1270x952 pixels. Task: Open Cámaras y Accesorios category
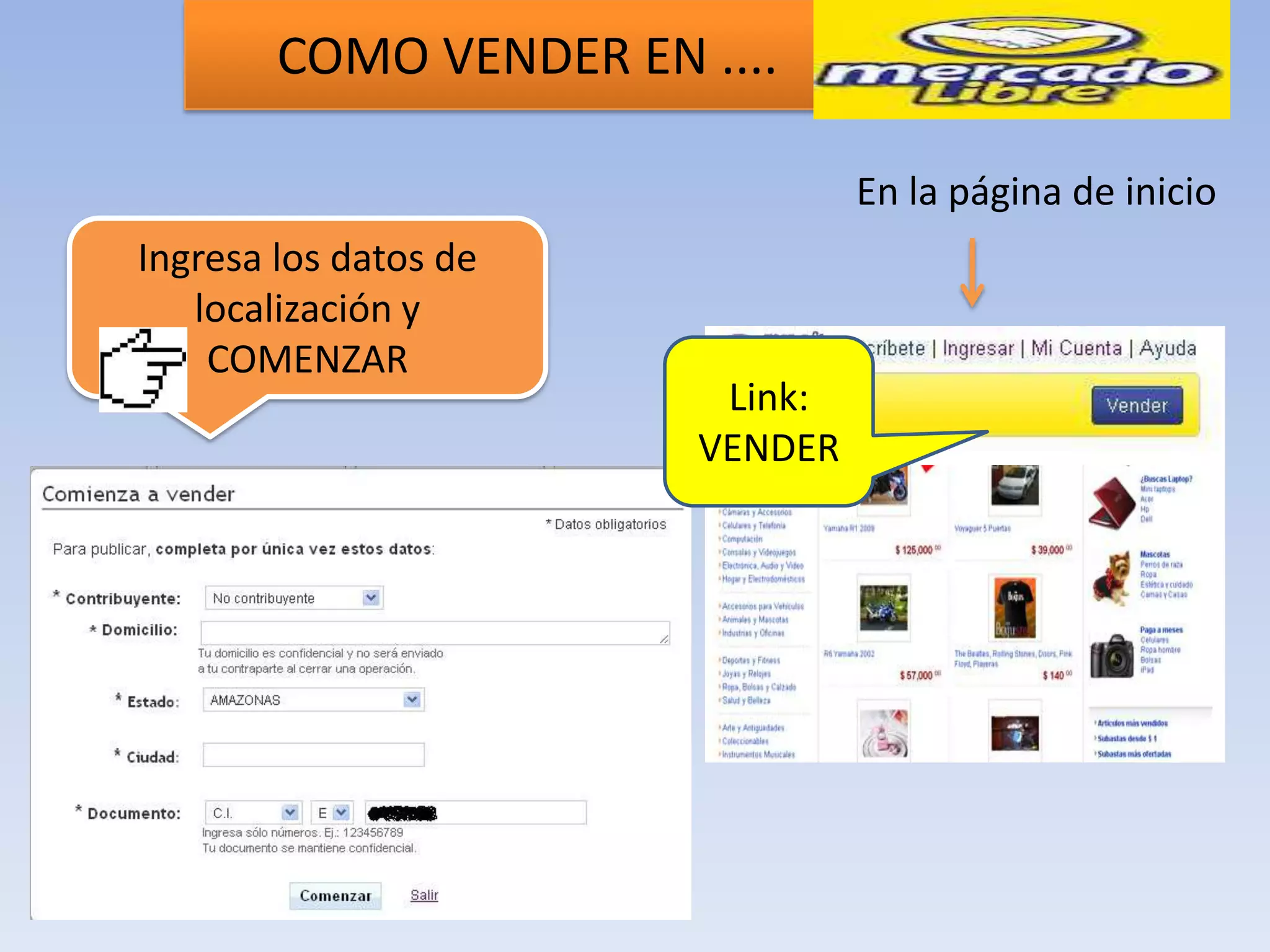coord(757,512)
